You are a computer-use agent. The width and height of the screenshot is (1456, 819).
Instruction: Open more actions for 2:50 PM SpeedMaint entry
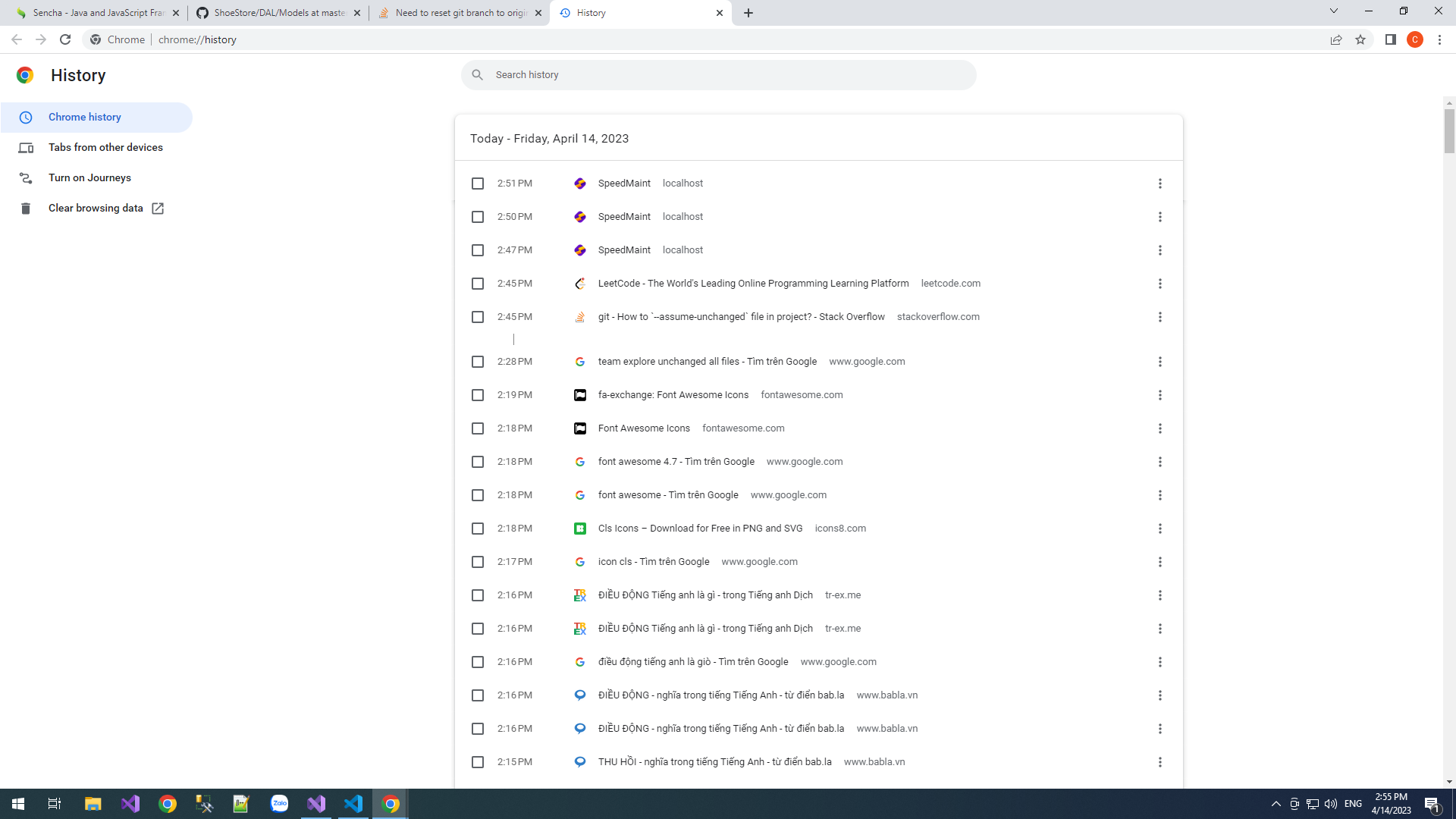tap(1160, 217)
